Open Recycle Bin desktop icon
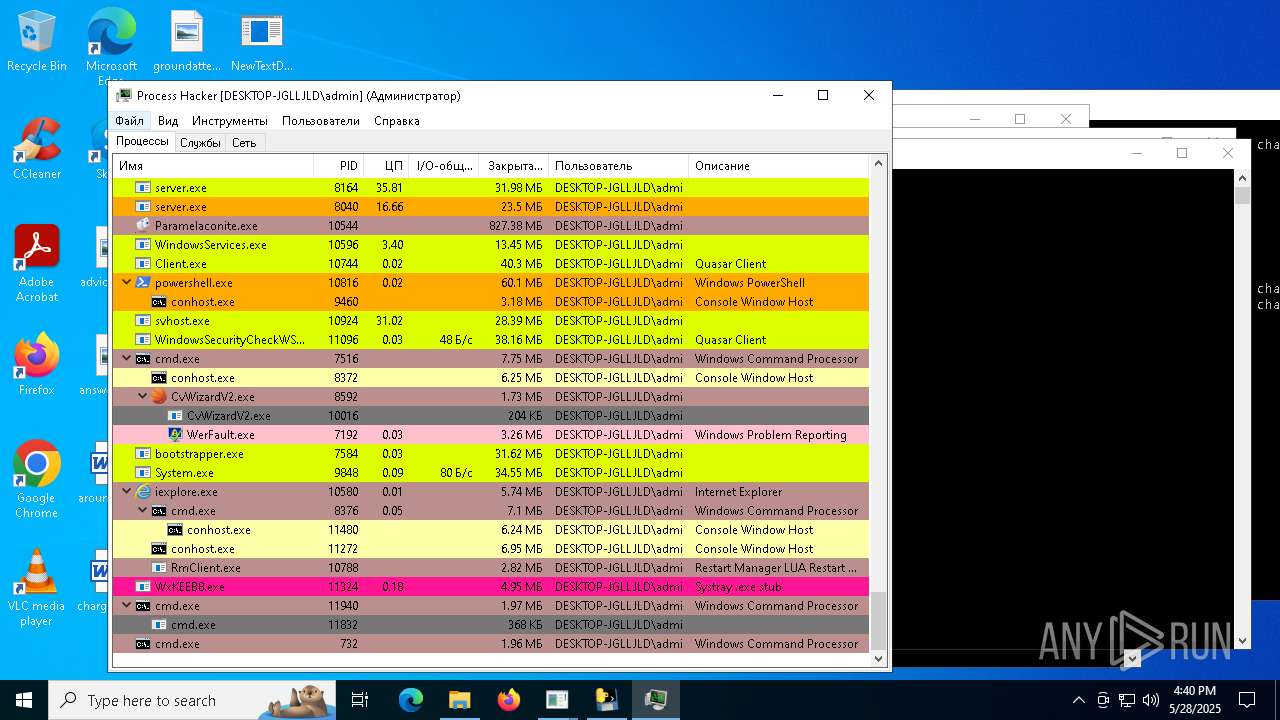1280x720 pixels. tap(37, 42)
